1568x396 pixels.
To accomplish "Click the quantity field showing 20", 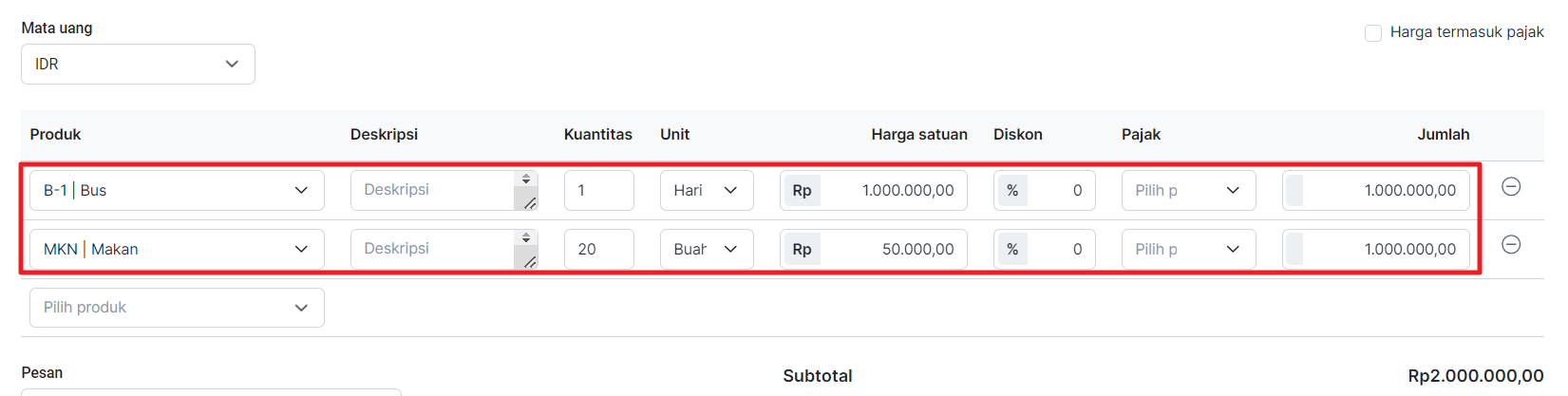I will tap(598, 249).
